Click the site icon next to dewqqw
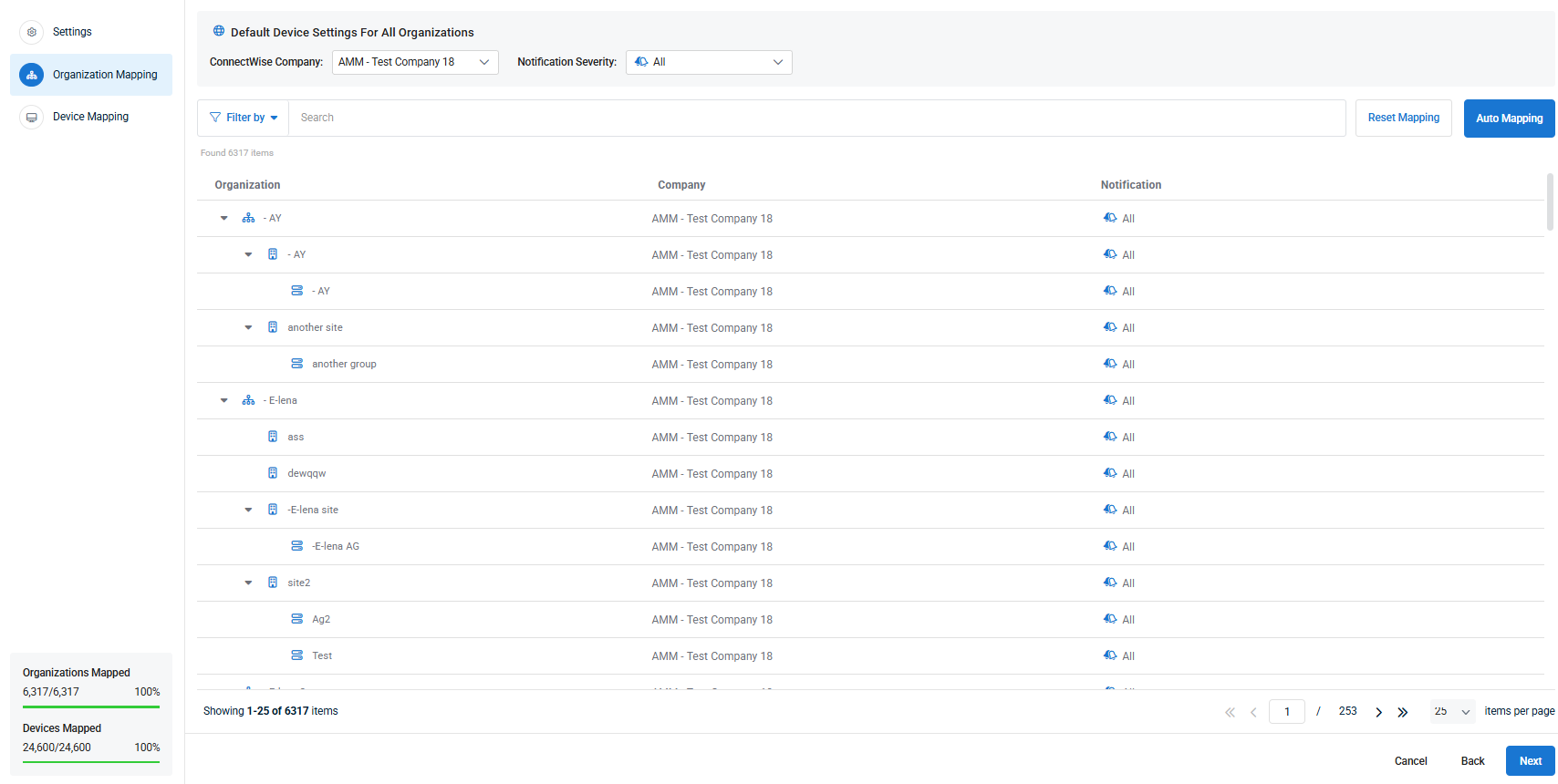1558x784 pixels. (x=273, y=473)
